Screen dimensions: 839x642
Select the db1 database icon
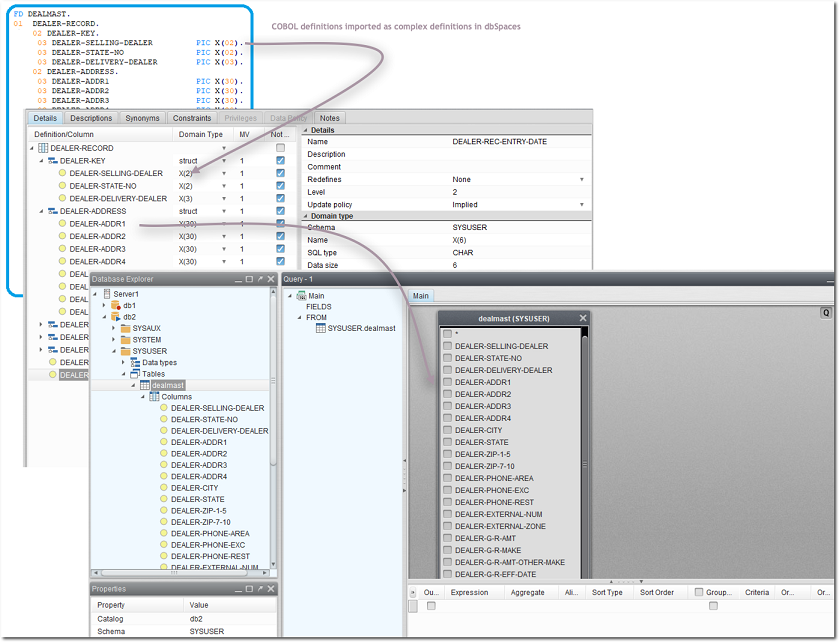click(x=115, y=305)
